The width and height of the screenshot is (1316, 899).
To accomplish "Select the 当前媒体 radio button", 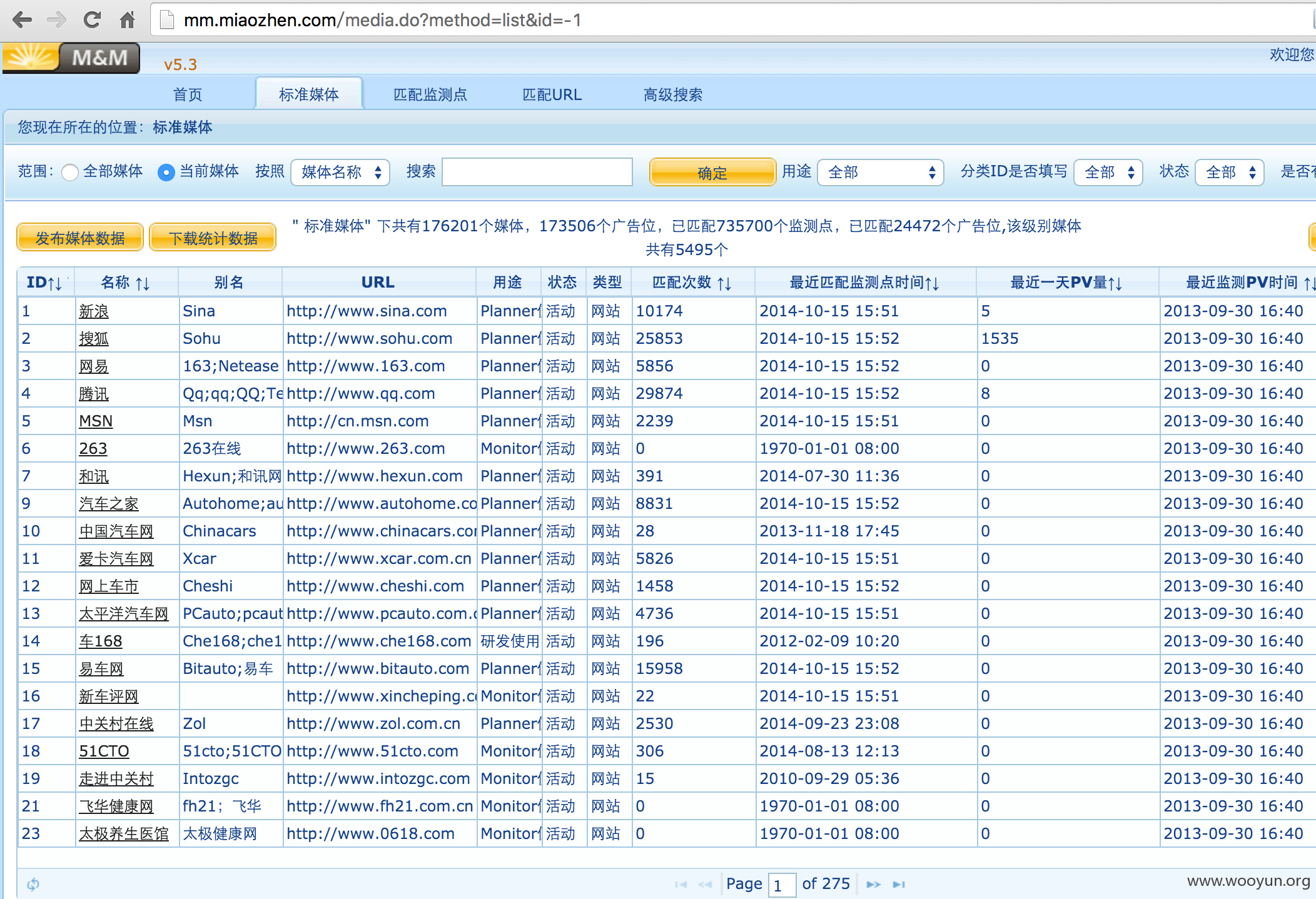I will 166,172.
